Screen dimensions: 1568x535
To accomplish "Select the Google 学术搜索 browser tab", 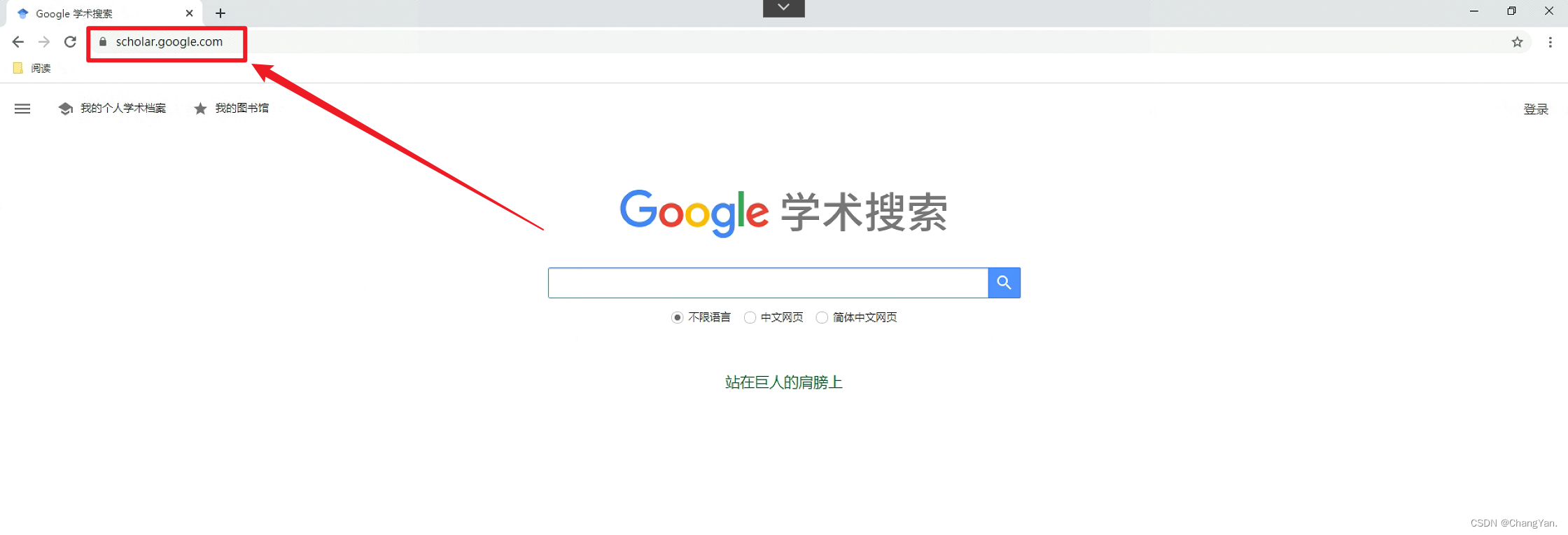I will pos(104,13).
